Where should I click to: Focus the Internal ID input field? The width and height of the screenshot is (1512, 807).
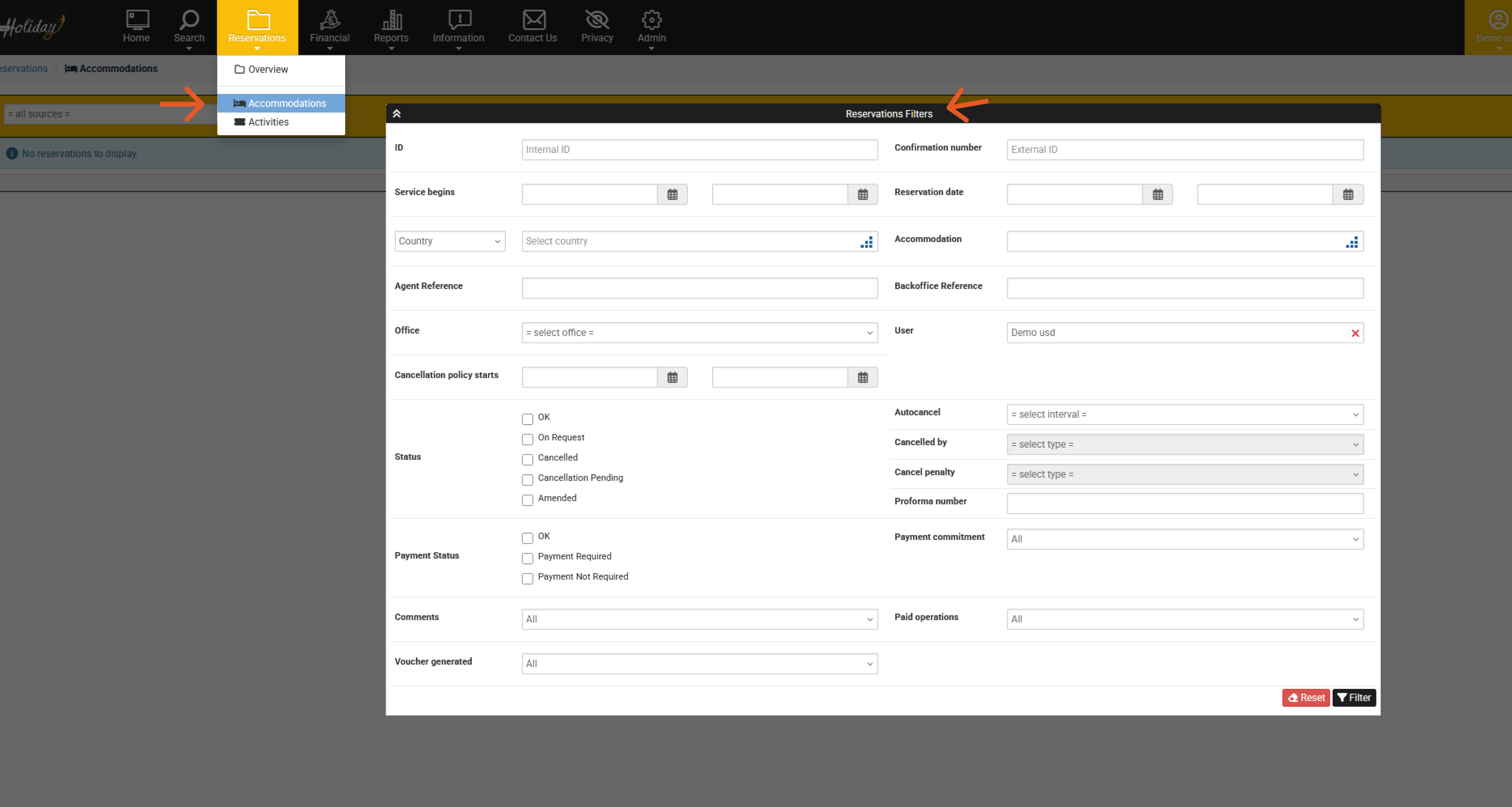pos(699,149)
